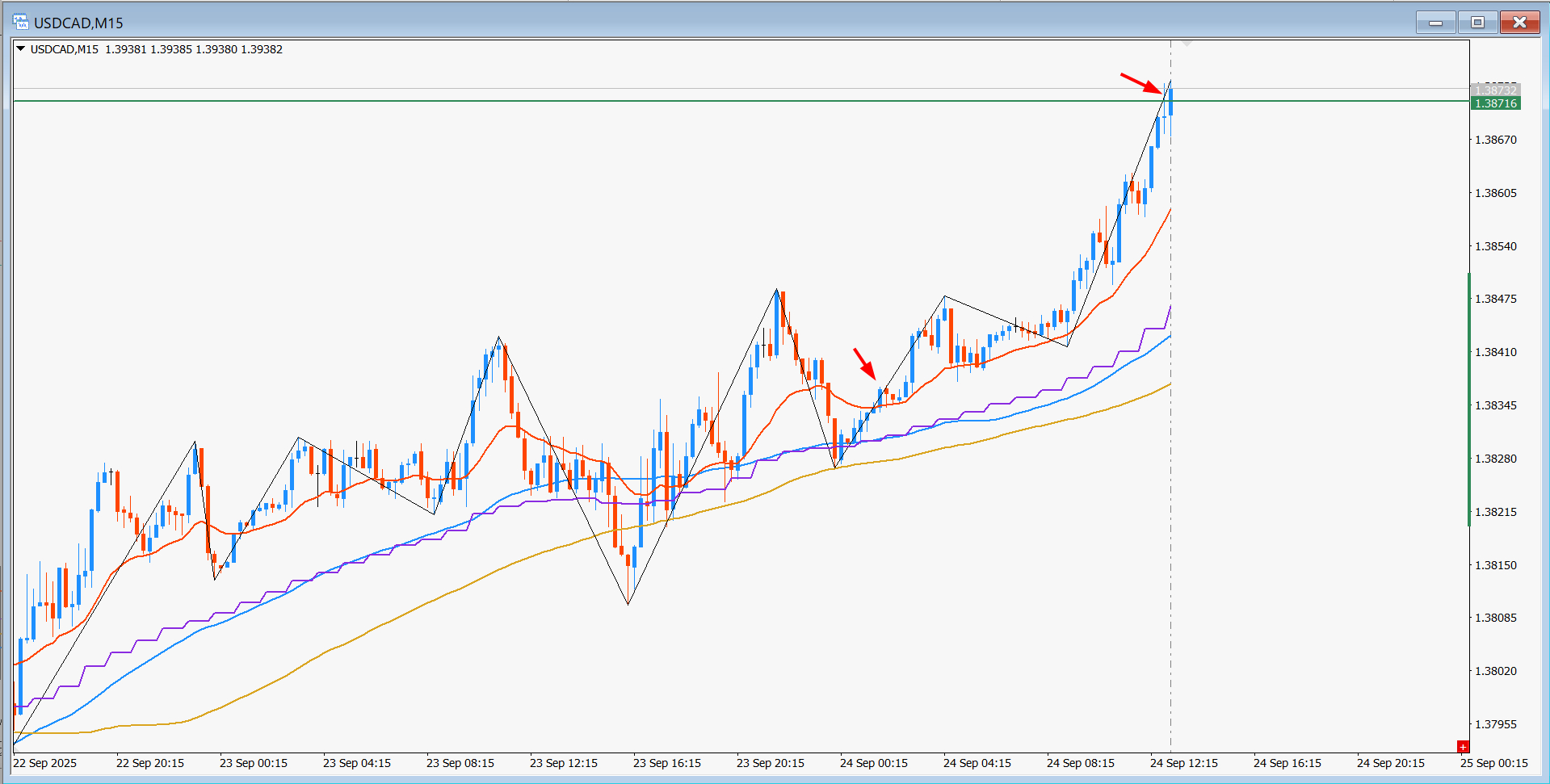Click the 1.38670 price scale value
1550x784 pixels.
point(1496,140)
